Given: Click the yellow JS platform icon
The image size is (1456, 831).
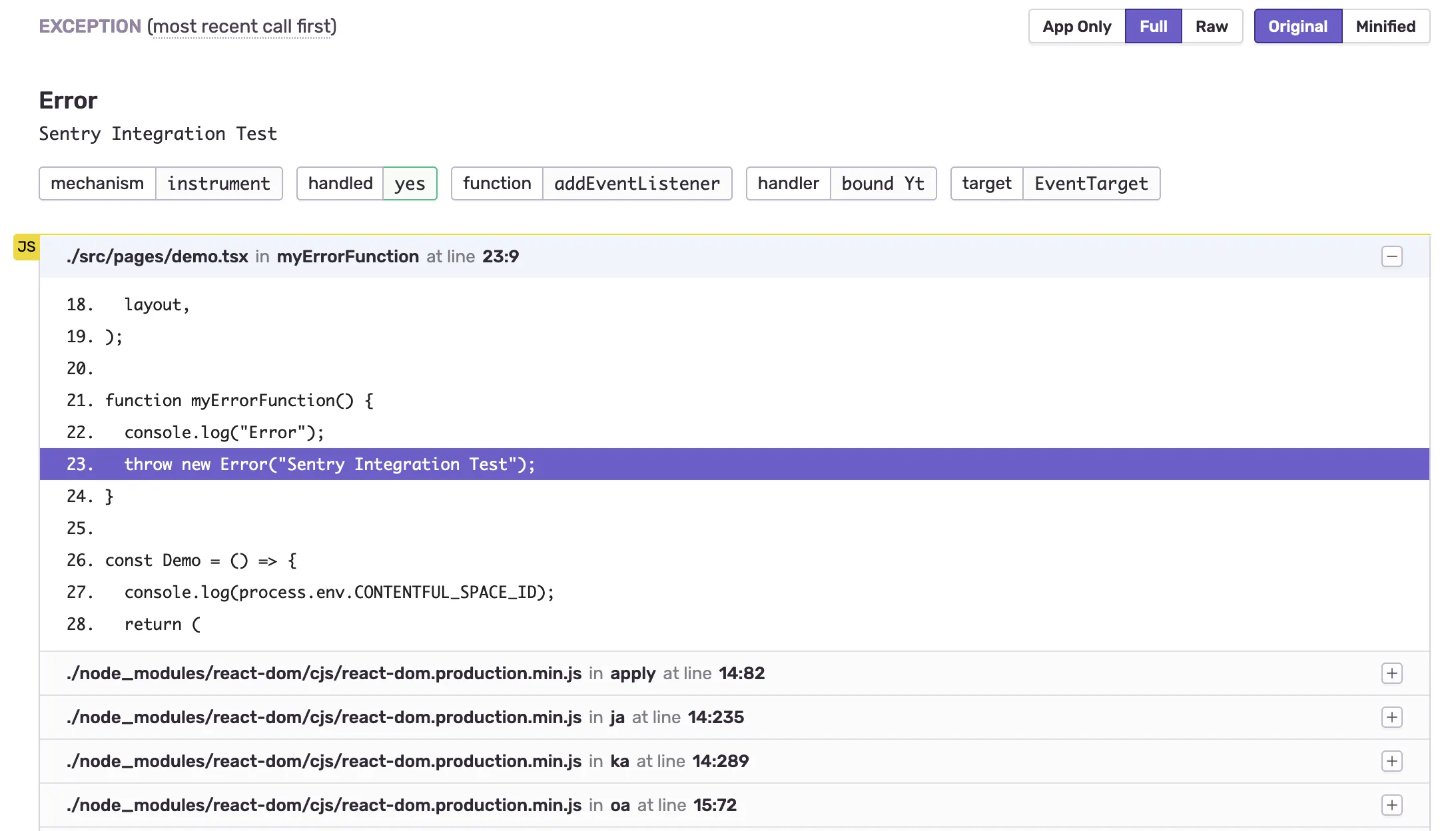Looking at the screenshot, I should point(27,247).
